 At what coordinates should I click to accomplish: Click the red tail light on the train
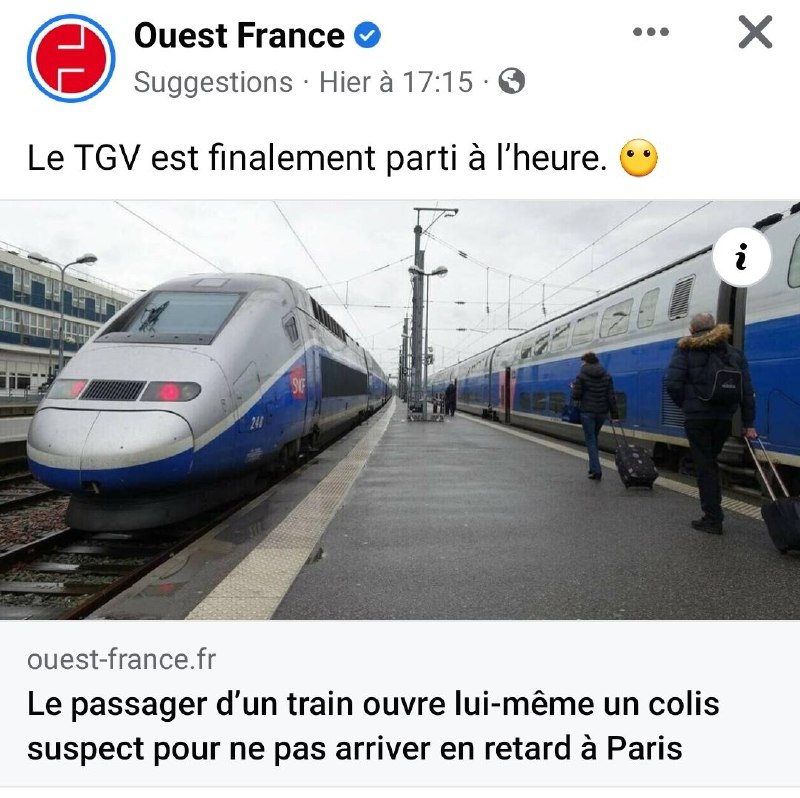(x=170, y=392)
